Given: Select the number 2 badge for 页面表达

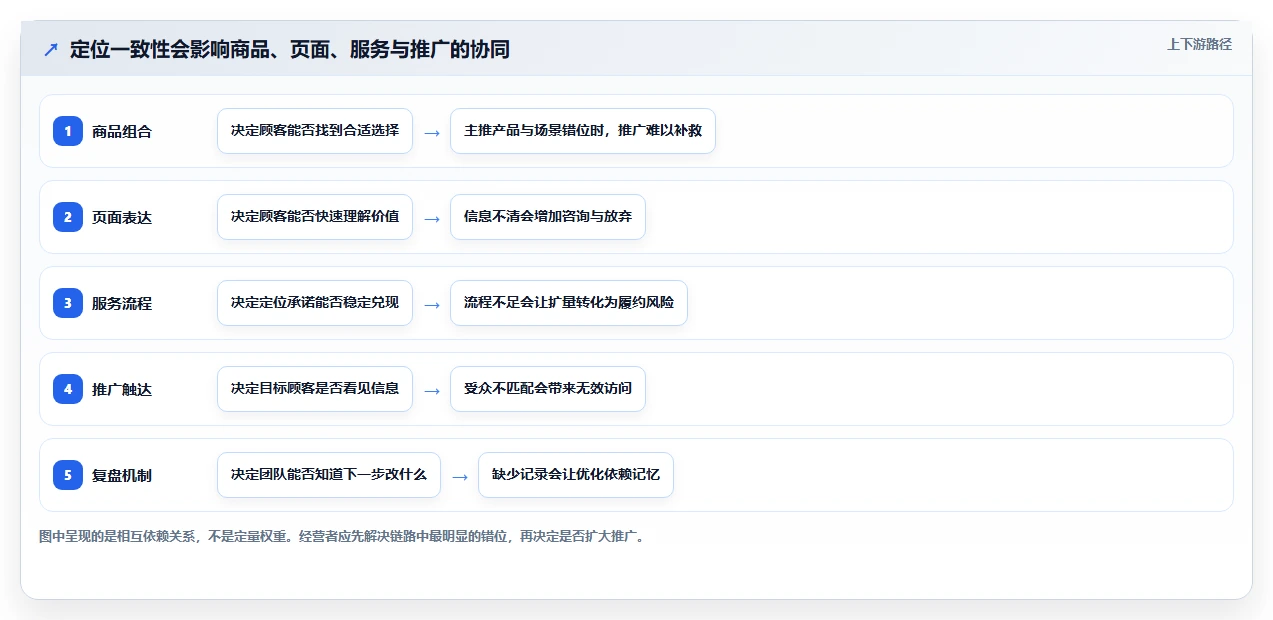Looking at the screenshot, I should tap(68, 216).
